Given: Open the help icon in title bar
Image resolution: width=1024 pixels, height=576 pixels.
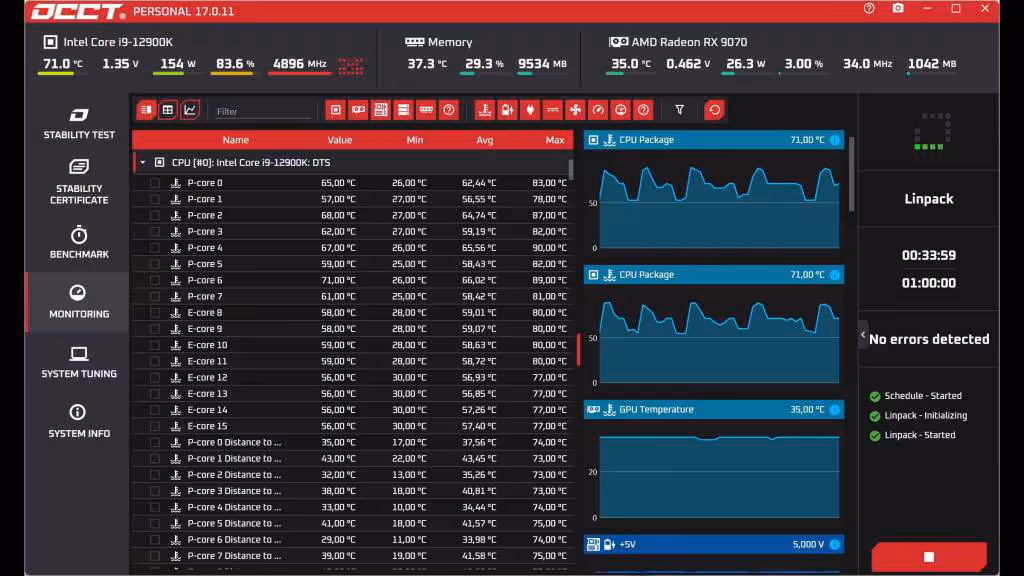Looking at the screenshot, I should coord(869,8).
